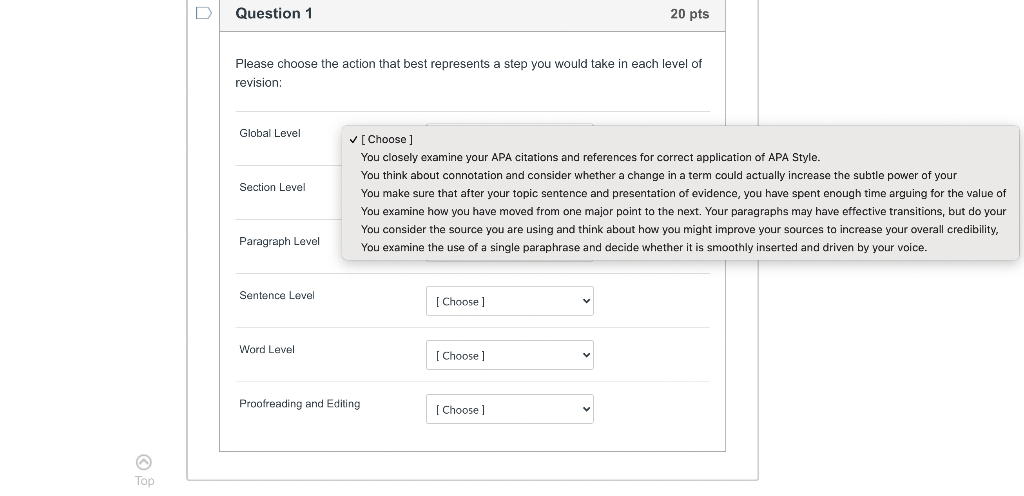Click the flag icon beside Question 1

(203, 14)
